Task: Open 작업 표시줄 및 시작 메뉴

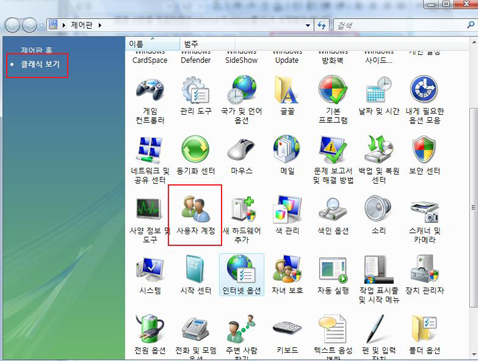Action: pyautogui.click(x=379, y=280)
